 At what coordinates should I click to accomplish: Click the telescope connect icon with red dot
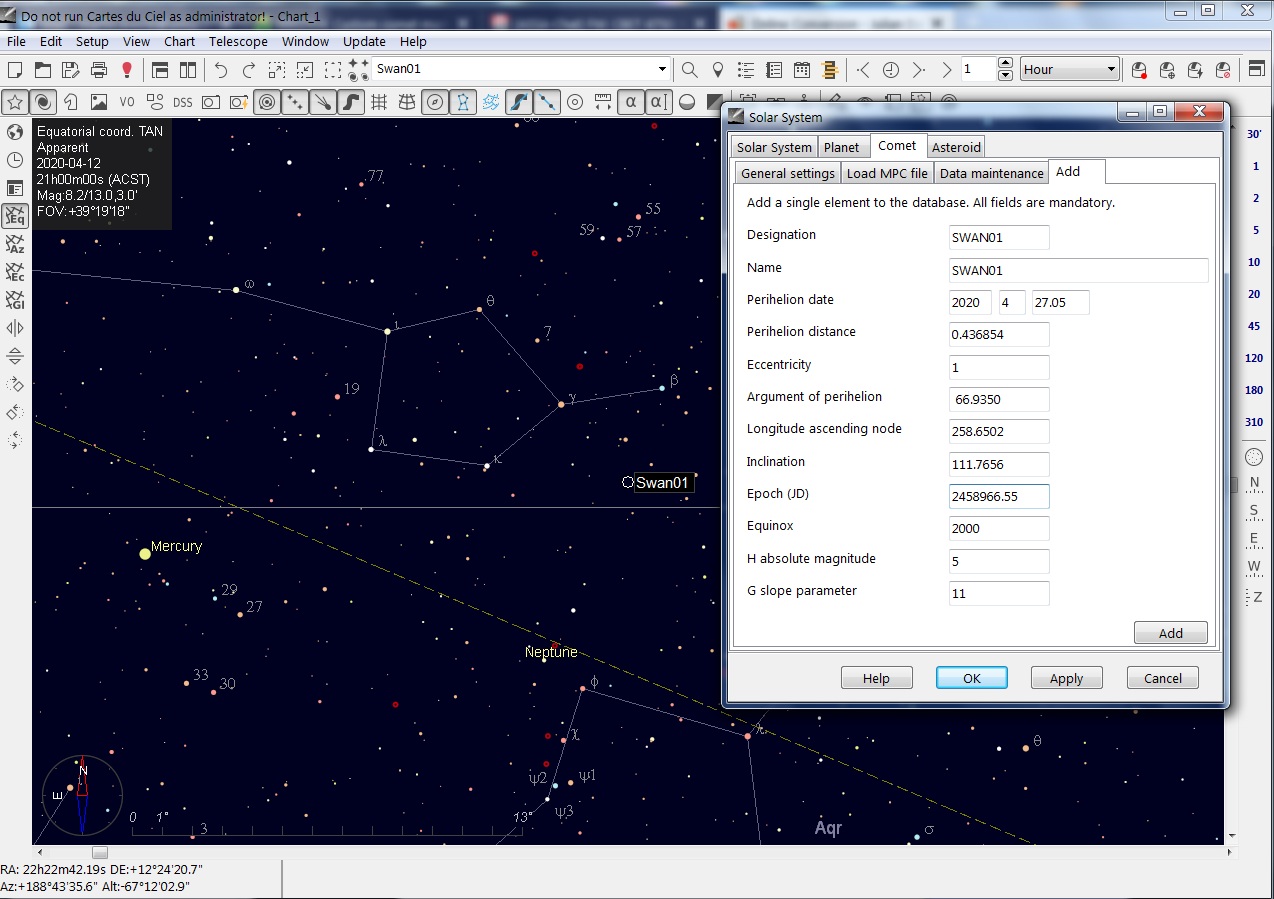(x=1139, y=70)
